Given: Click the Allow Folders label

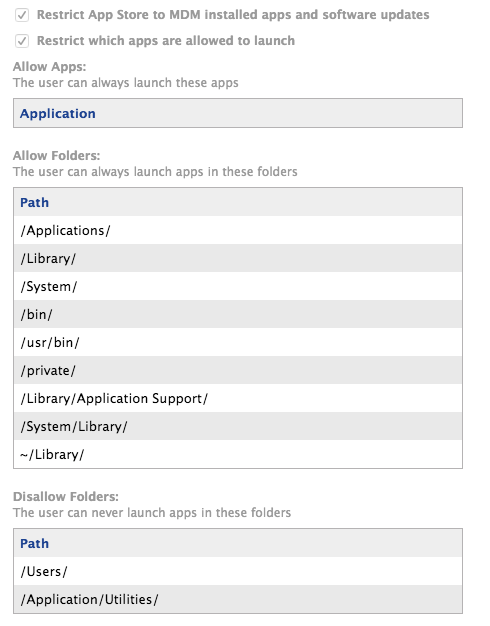Looking at the screenshot, I should coord(56,155).
